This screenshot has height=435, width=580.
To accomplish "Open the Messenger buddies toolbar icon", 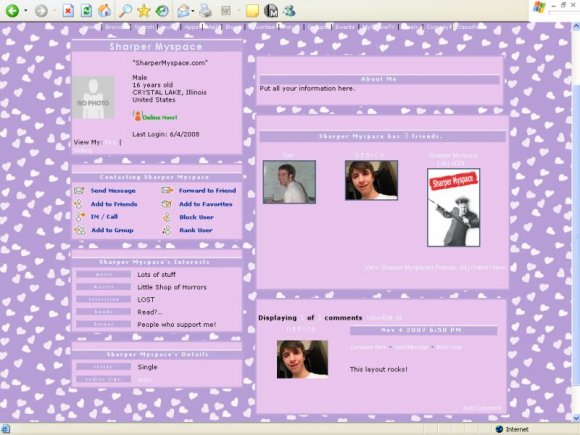I will (x=289, y=10).
